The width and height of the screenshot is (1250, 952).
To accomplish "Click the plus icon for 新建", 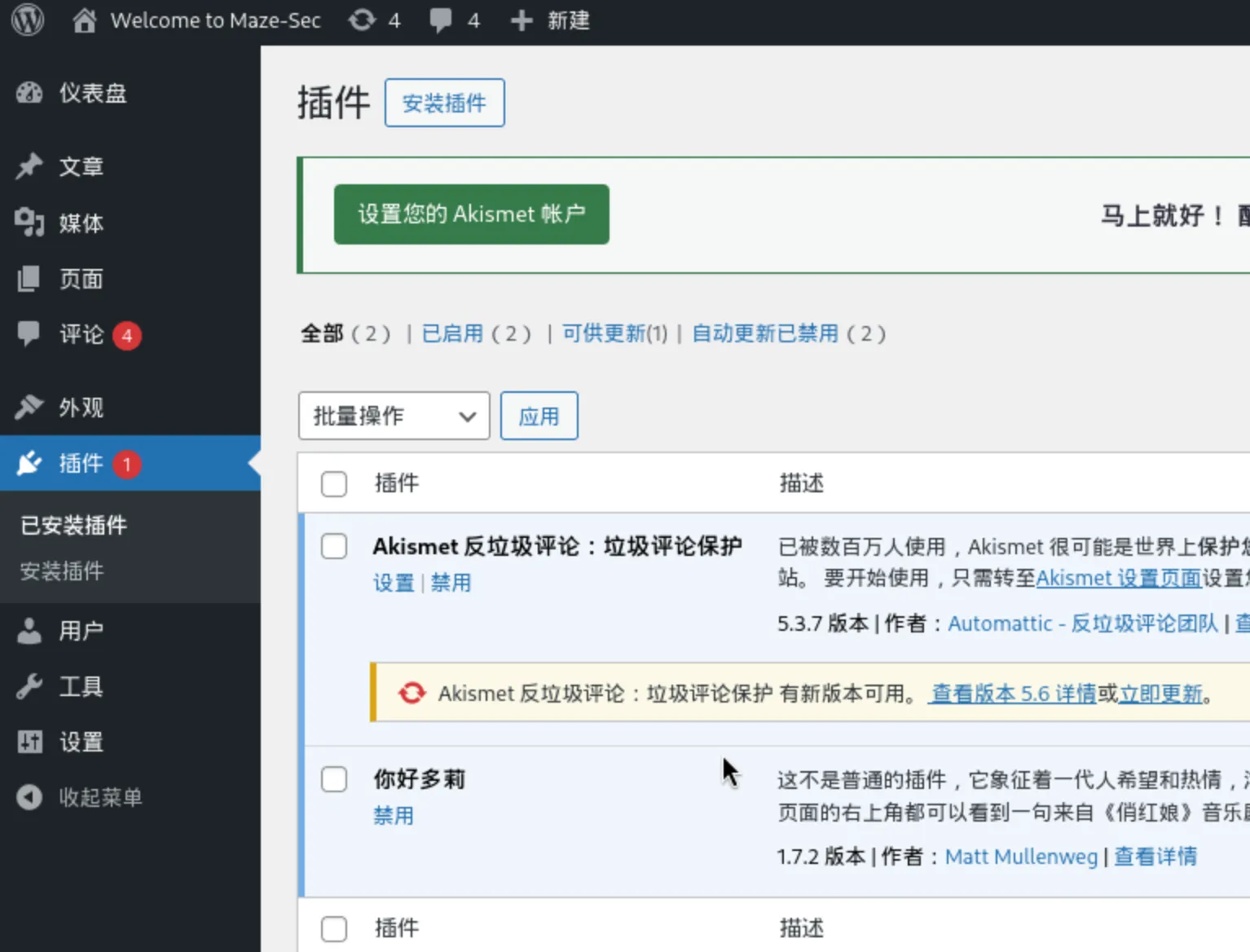I will click(x=522, y=20).
